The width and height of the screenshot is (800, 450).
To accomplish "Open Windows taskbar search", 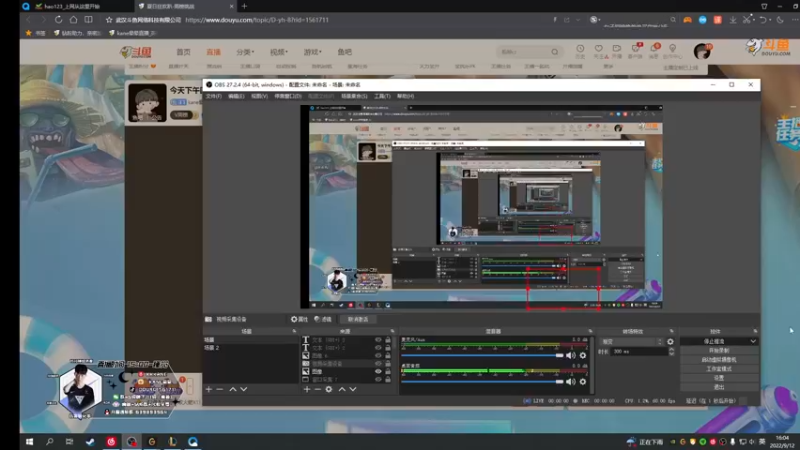I will tap(49, 442).
